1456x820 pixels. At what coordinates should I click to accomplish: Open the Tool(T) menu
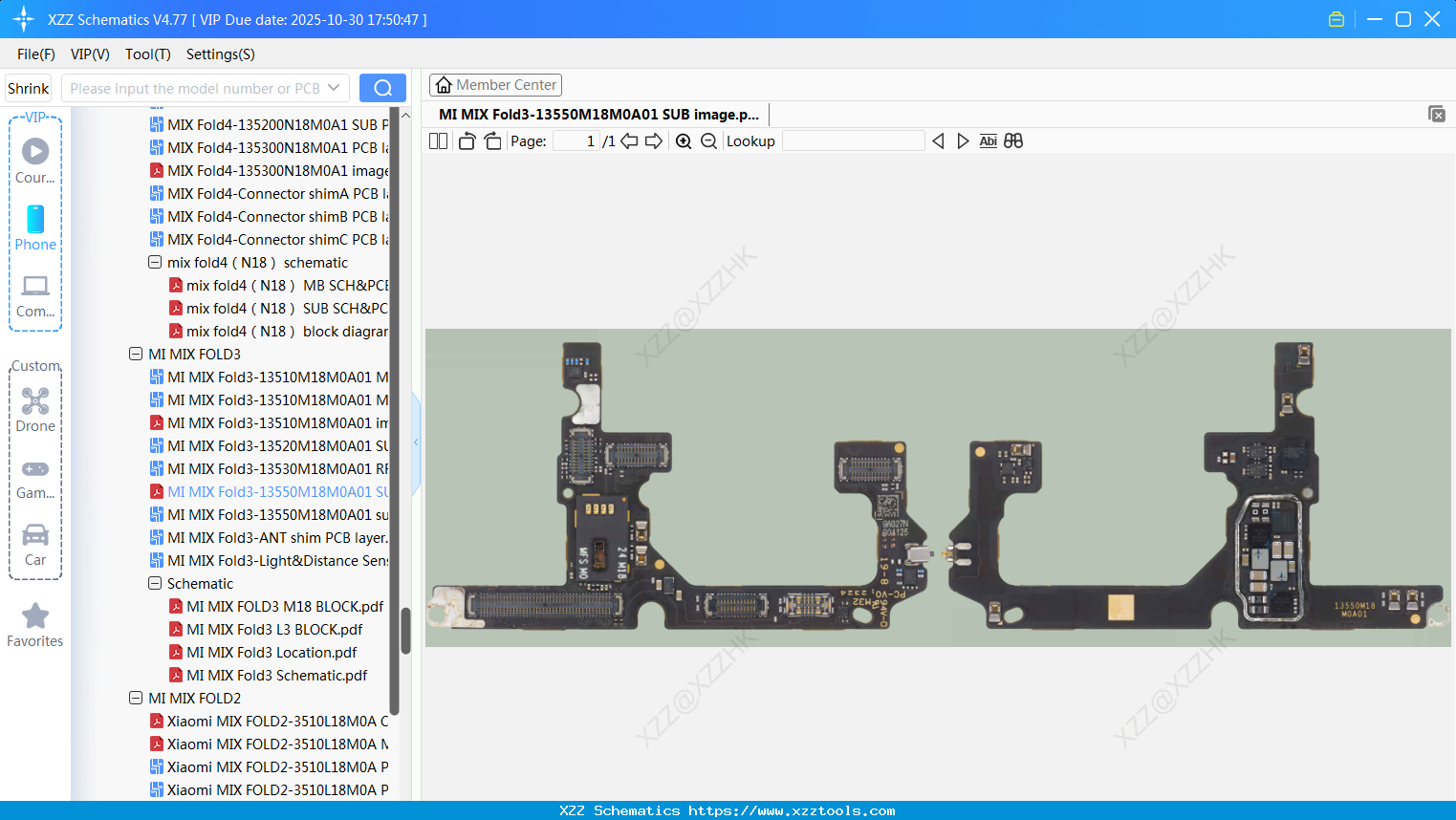click(147, 54)
